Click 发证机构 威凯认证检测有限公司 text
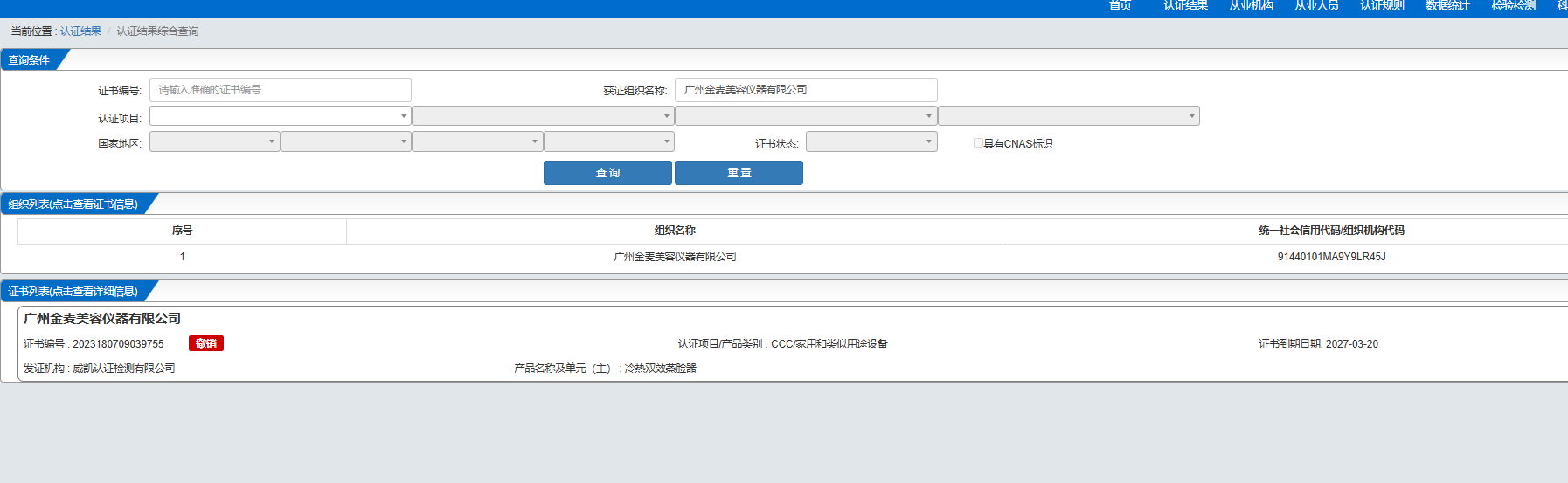This screenshot has width=1568, height=483. pos(100,369)
